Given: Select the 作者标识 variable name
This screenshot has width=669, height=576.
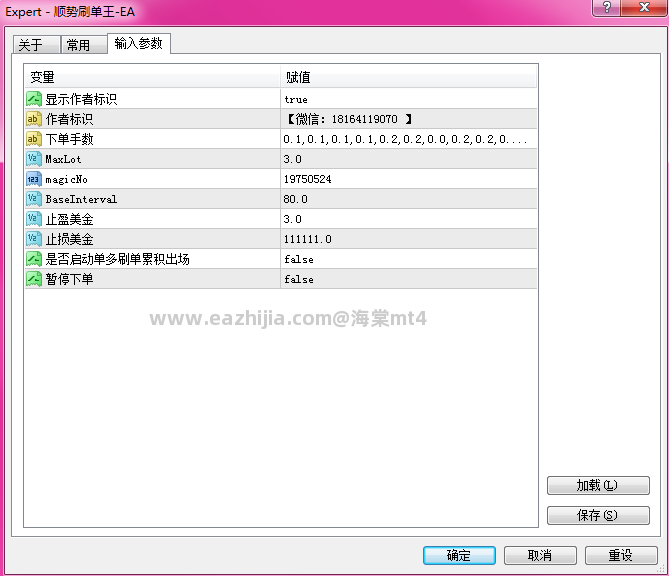Looking at the screenshot, I should 69,119.
